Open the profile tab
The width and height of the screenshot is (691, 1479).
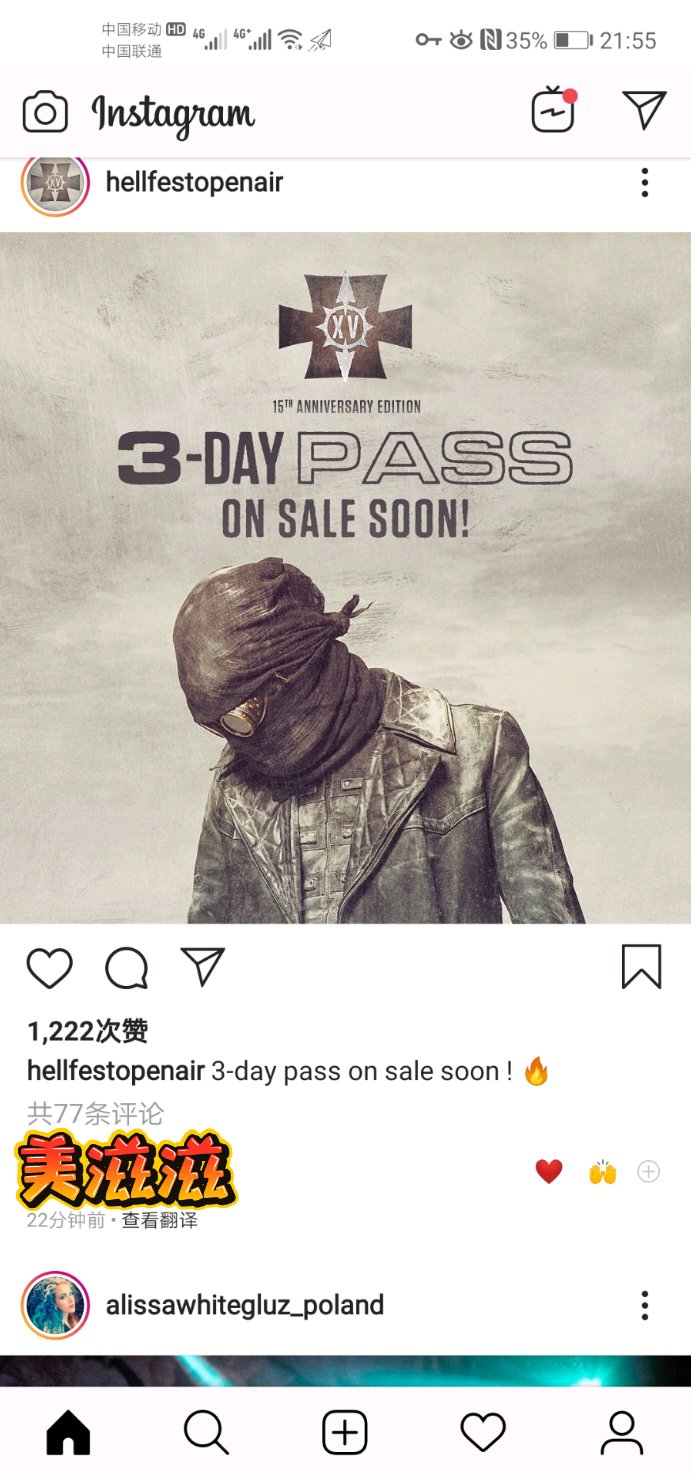pos(621,1434)
